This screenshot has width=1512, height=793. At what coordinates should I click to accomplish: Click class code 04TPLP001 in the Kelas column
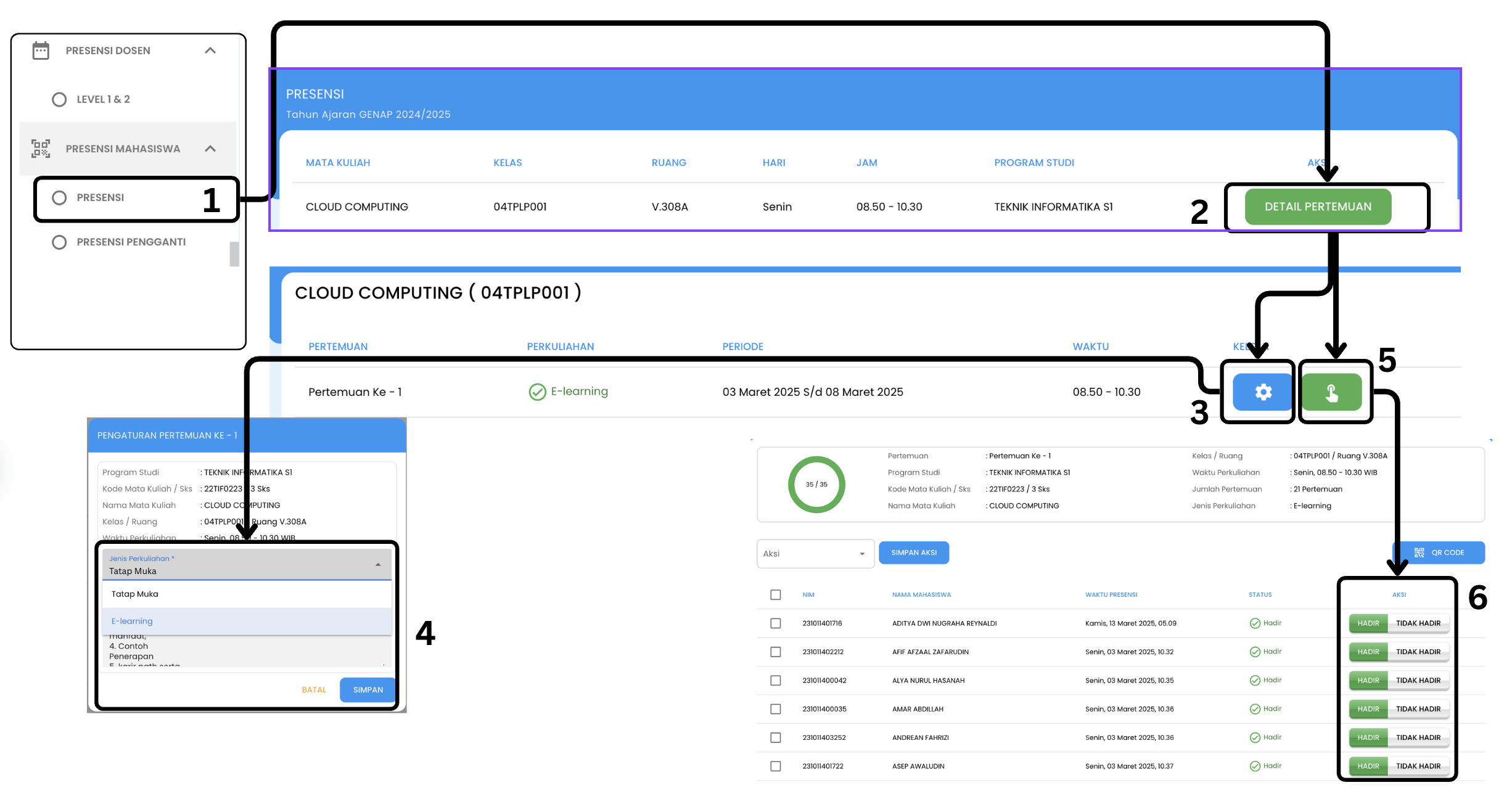(520, 207)
